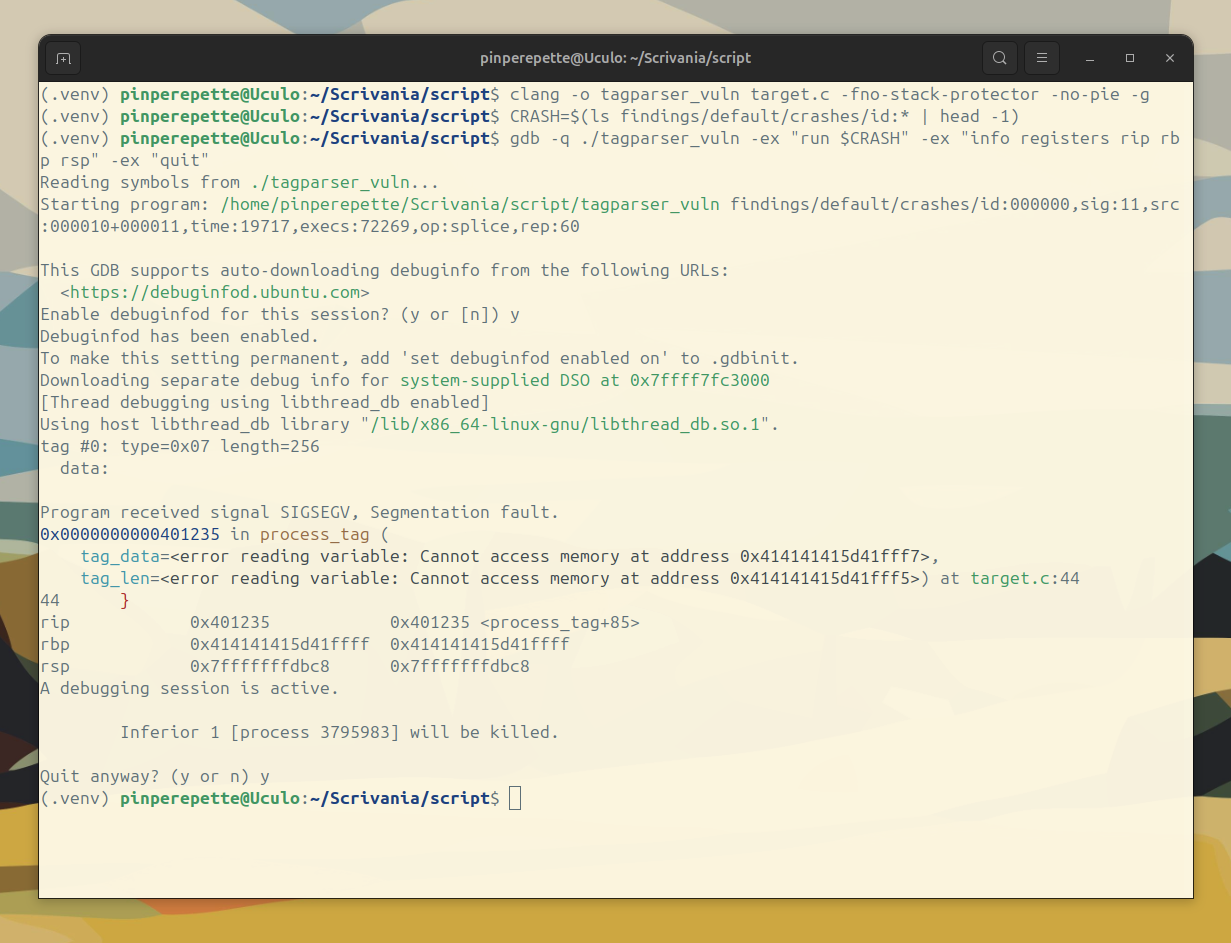This screenshot has height=943, width=1231.
Task: Open a new terminal tab
Action: pyautogui.click(x=63, y=58)
